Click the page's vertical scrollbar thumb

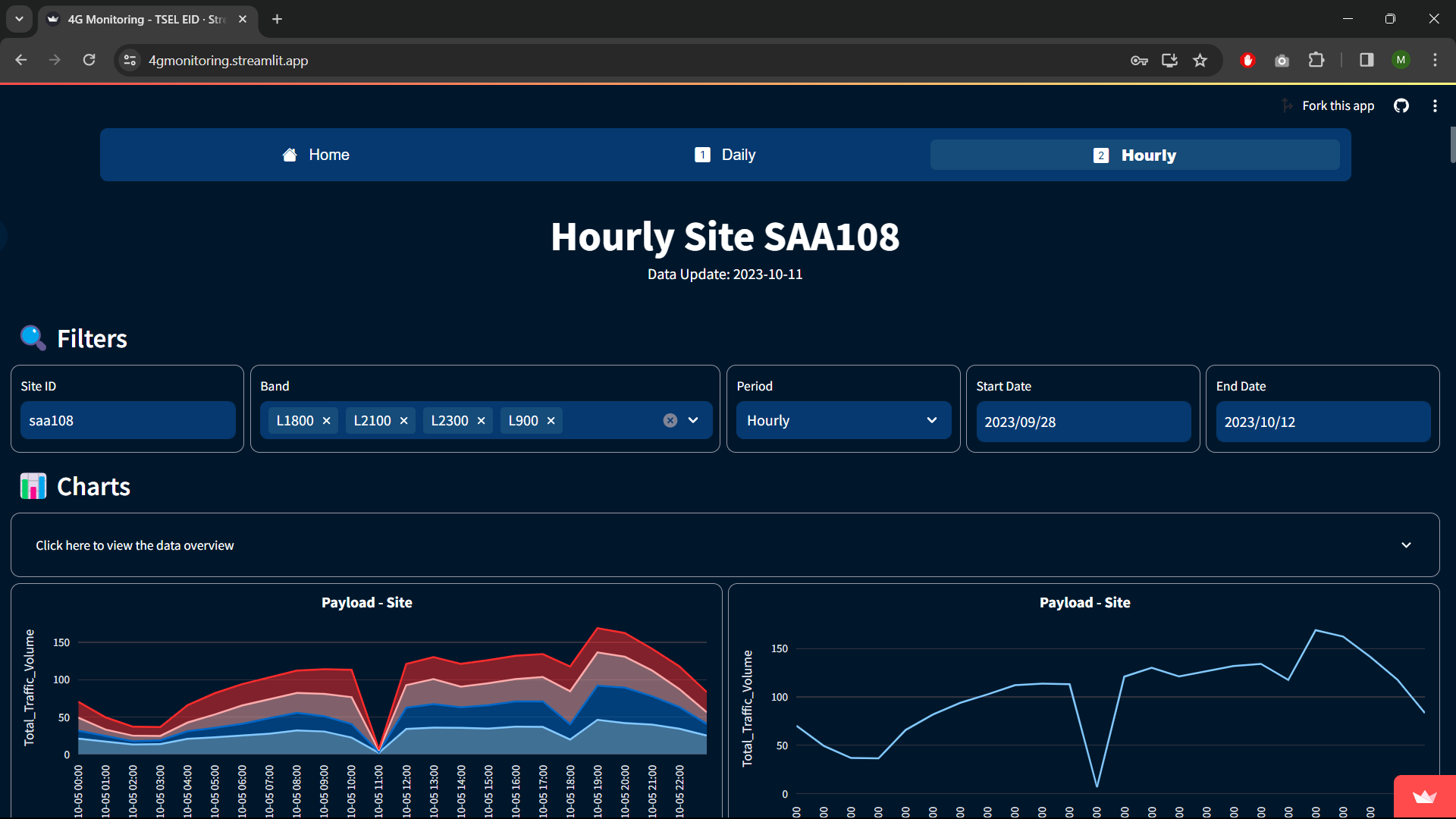pyautogui.click(x=1451, y=144)
